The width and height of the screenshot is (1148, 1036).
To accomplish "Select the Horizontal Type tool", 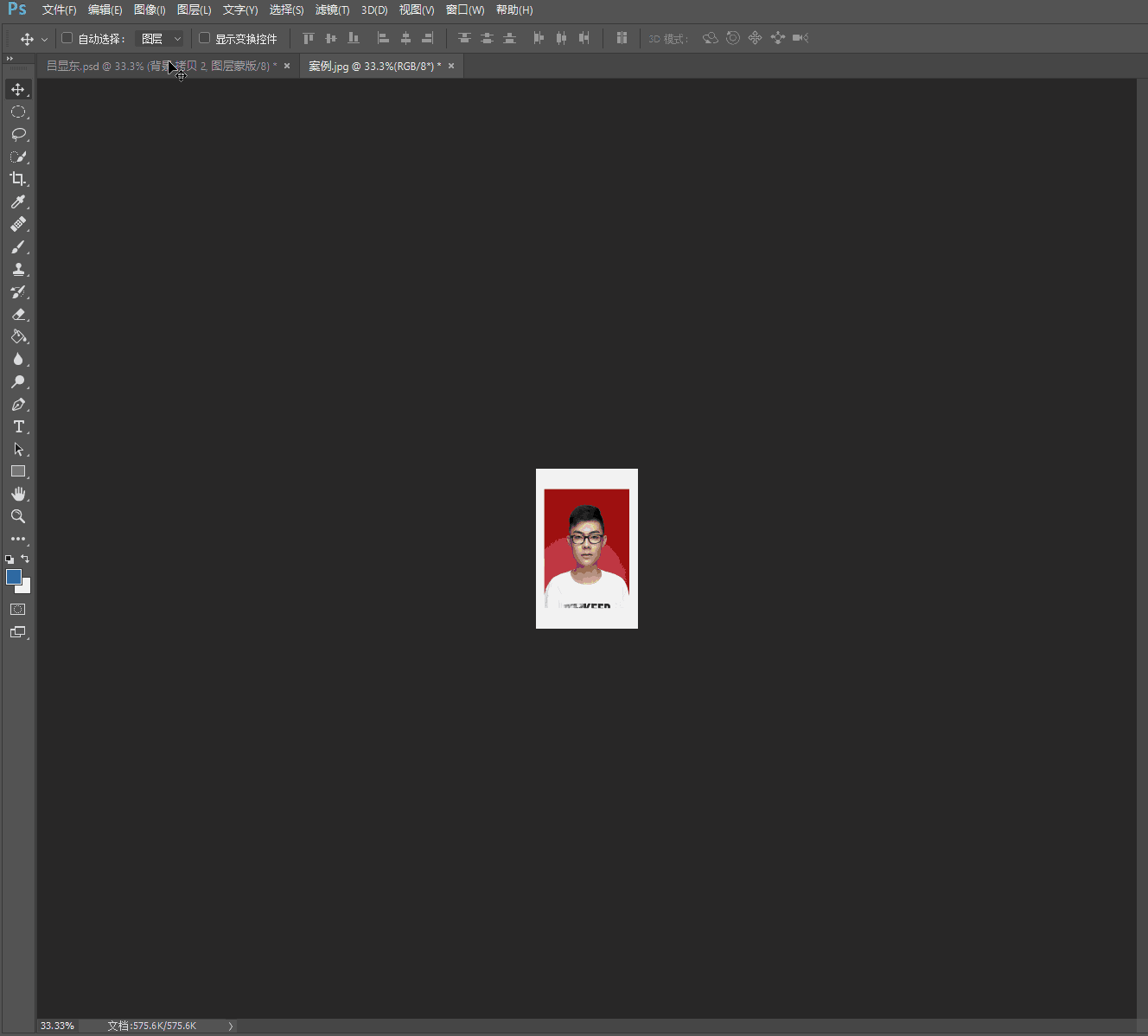I will coord(18,427).
